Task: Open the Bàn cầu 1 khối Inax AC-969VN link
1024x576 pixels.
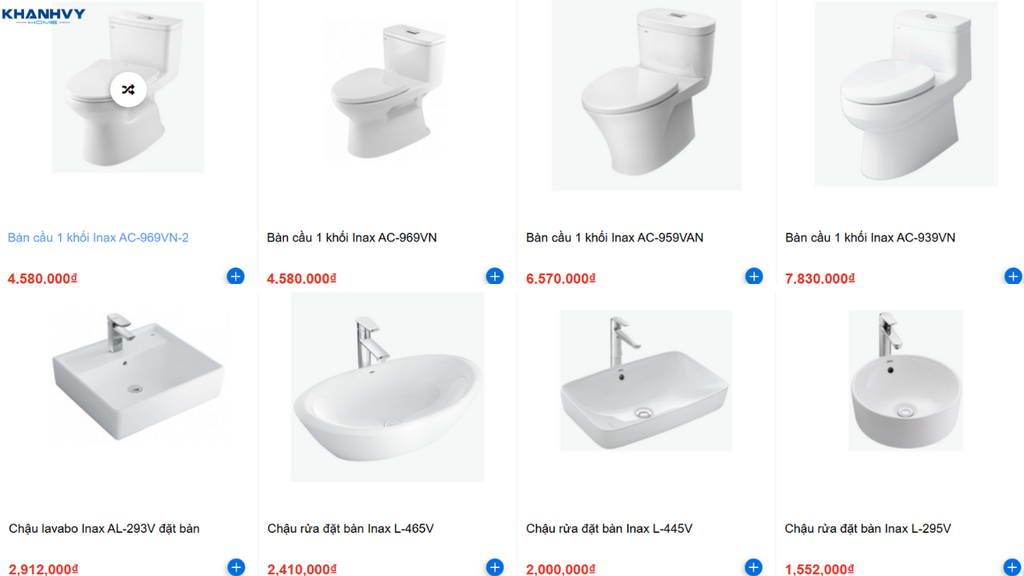Action: 351,238
